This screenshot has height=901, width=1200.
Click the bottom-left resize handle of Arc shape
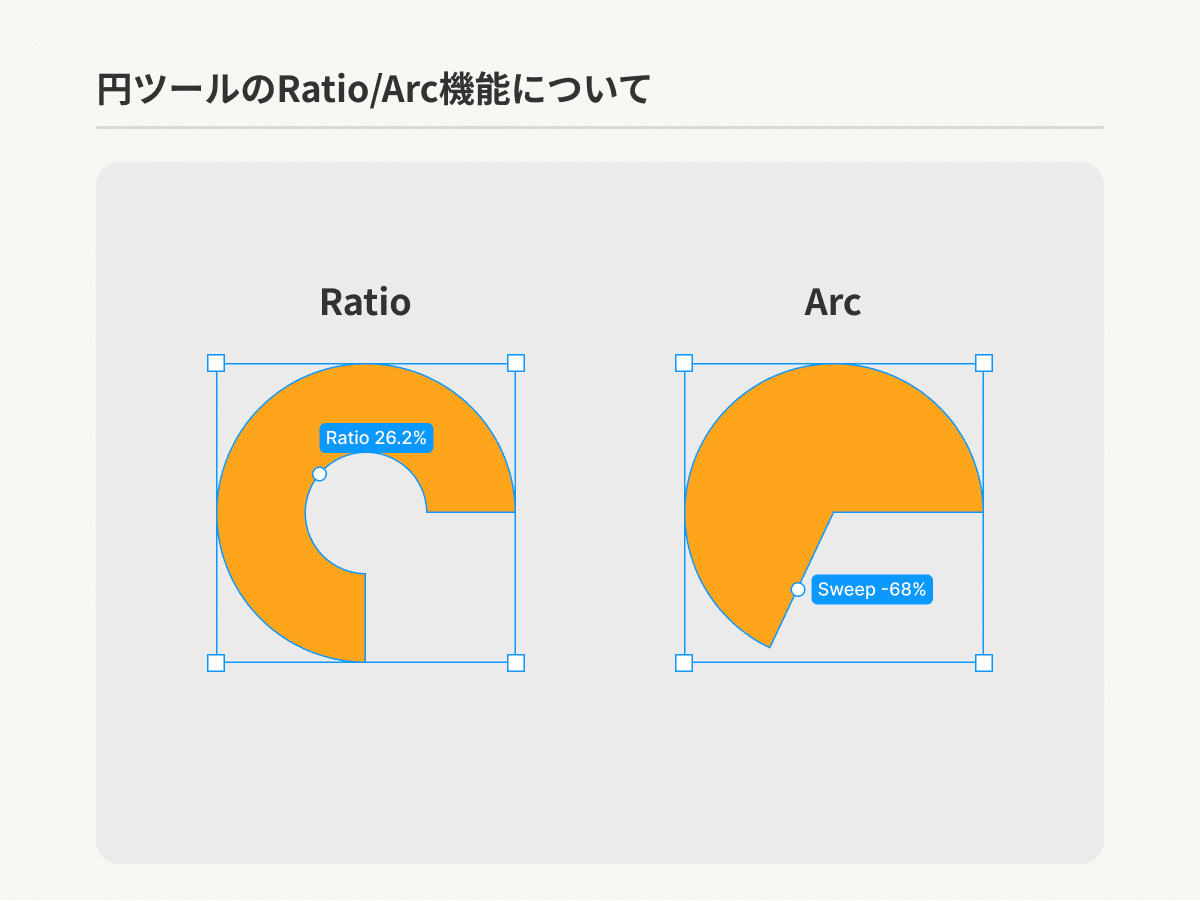click(684, 662)
